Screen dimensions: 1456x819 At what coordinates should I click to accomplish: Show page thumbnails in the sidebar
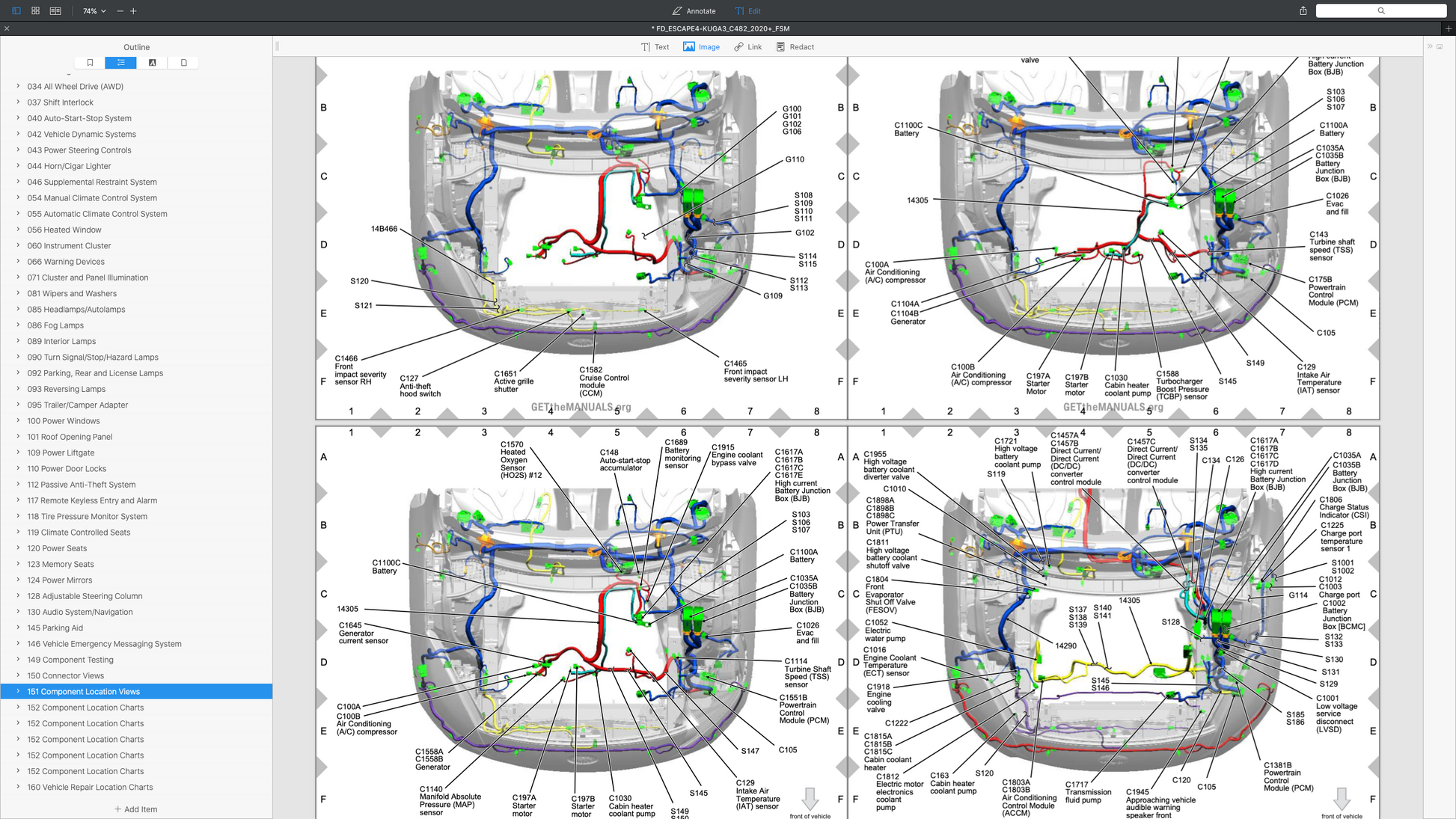click(x=183, y=63)
